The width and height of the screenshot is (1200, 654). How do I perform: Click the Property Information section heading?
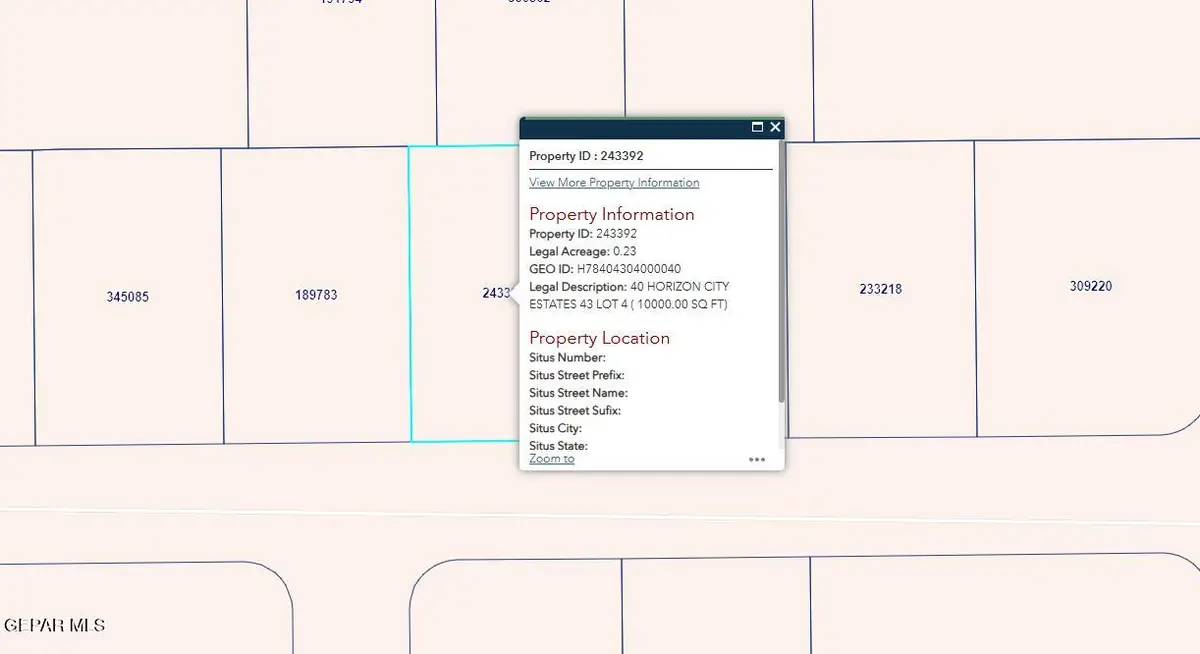(611, 214)
